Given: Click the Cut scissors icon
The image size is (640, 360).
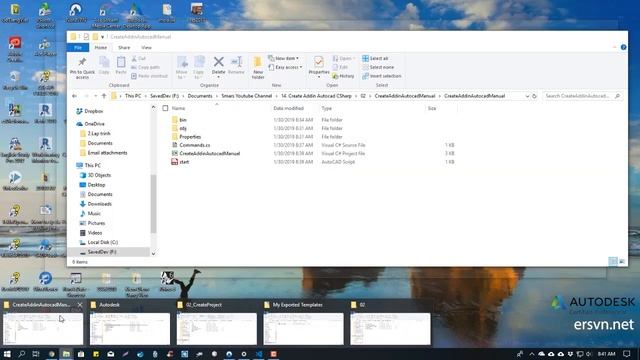Looking at the screenshot, I should tap(134, 59).
